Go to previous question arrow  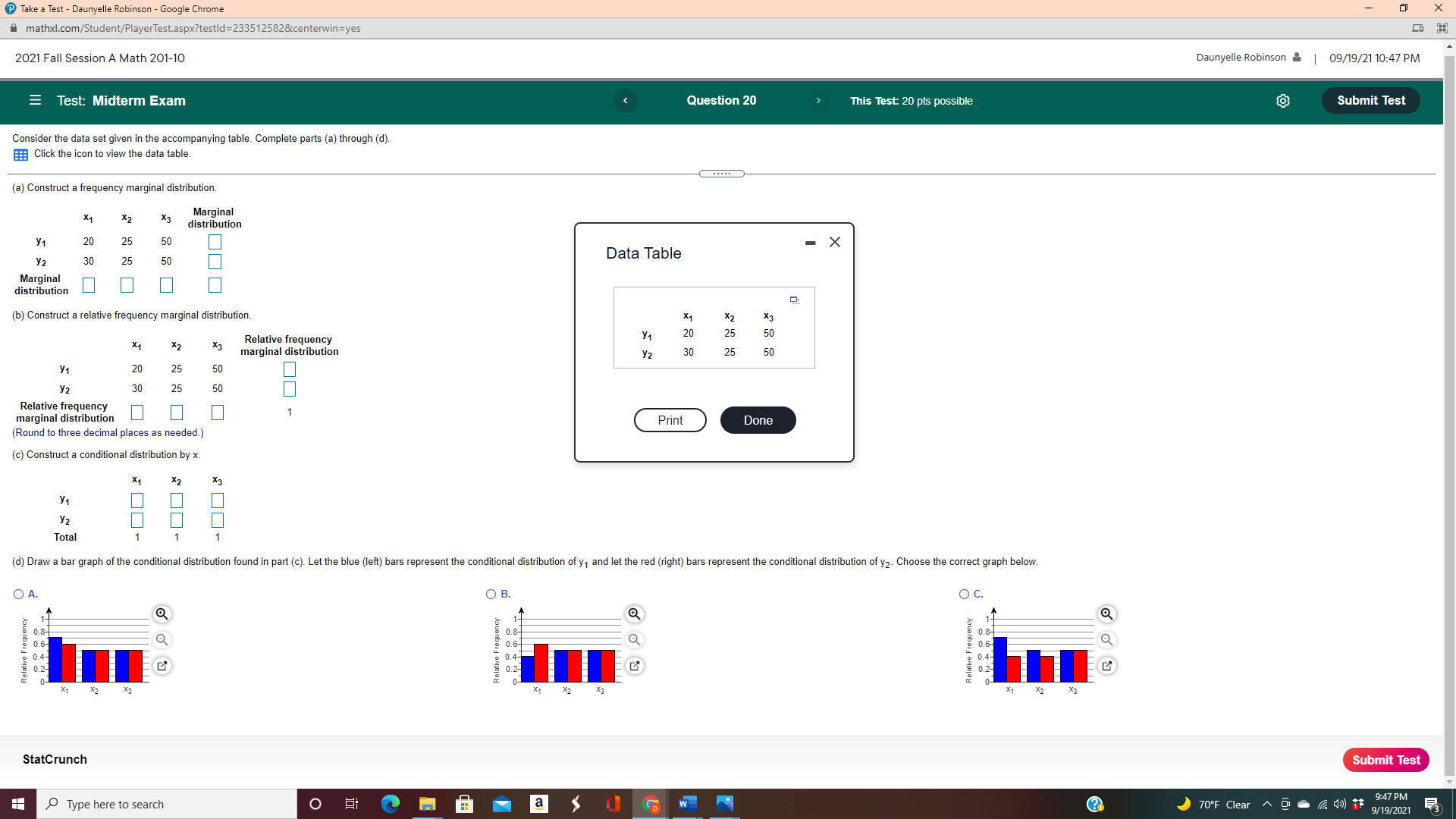pos(625,101)
